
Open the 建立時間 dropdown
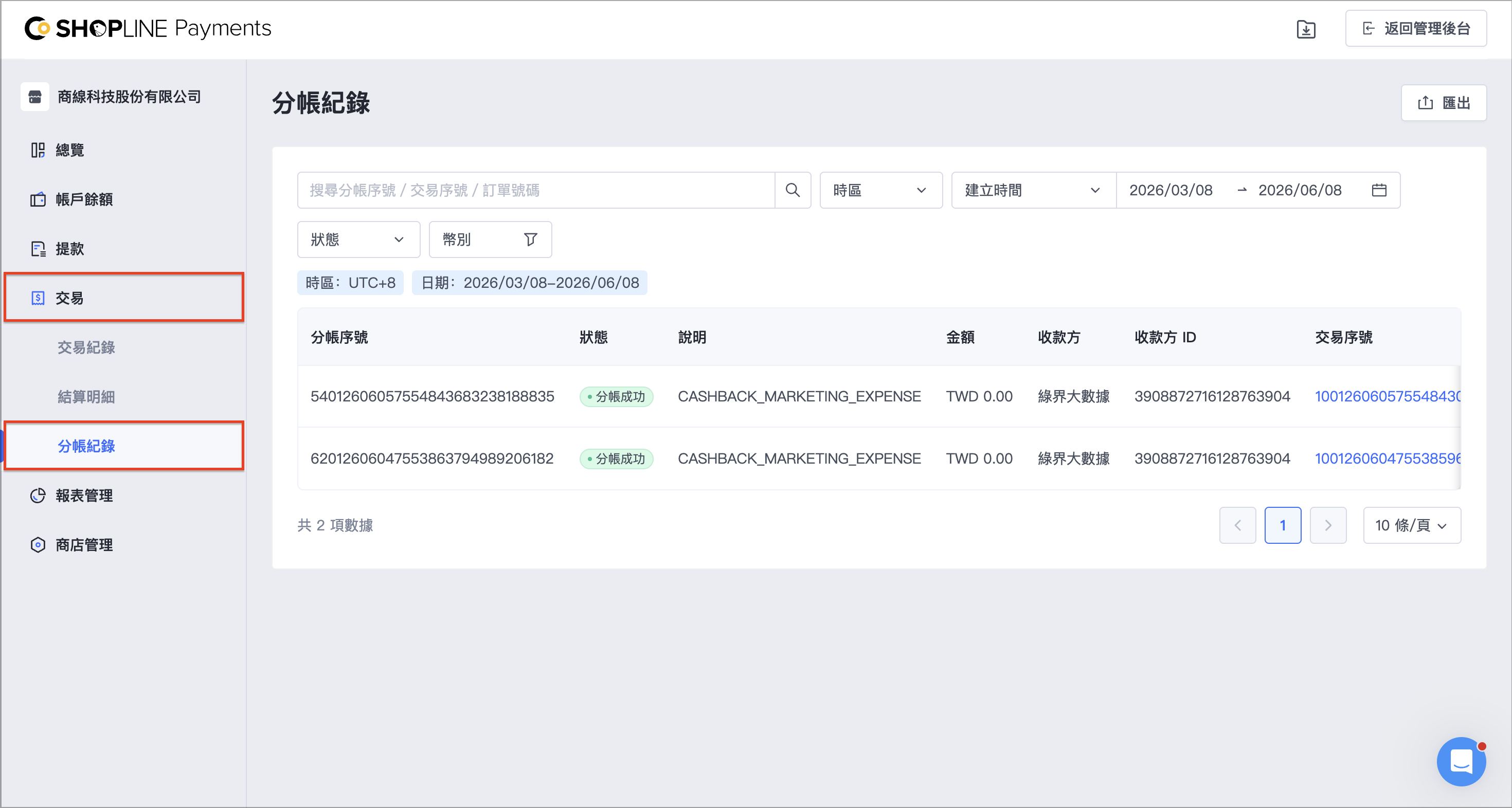pos(1033,190)
